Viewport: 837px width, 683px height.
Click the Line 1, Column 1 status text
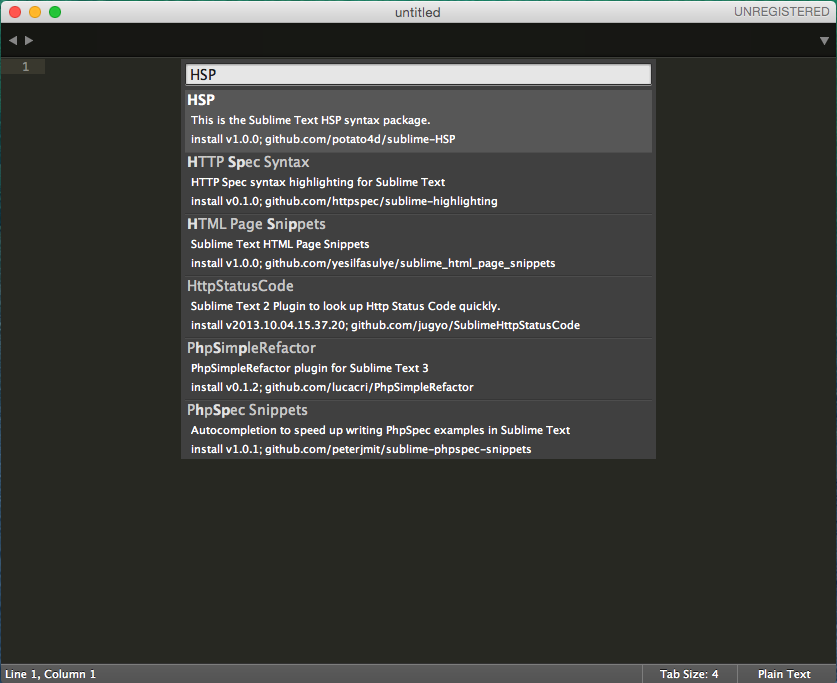point(51,674)
